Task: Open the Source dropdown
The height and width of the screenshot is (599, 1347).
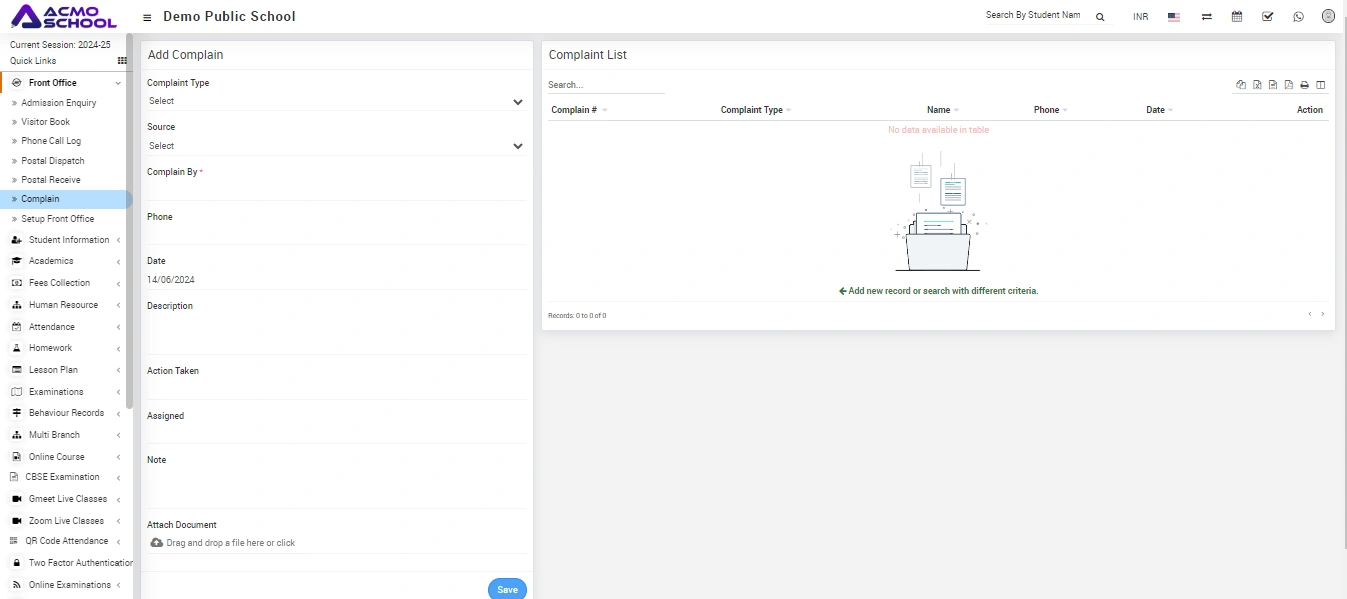Action: click(x=336, y=146)
